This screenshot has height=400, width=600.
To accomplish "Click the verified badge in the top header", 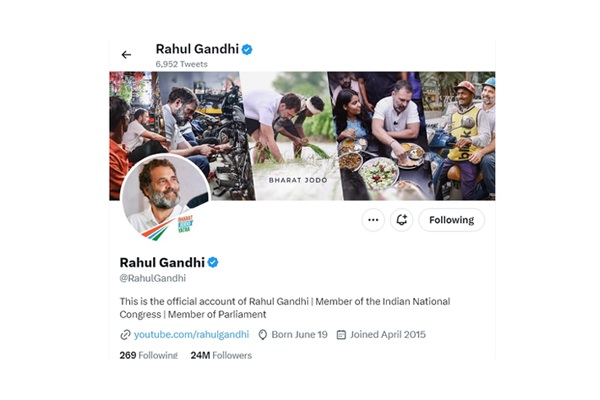I will point(247,49).
